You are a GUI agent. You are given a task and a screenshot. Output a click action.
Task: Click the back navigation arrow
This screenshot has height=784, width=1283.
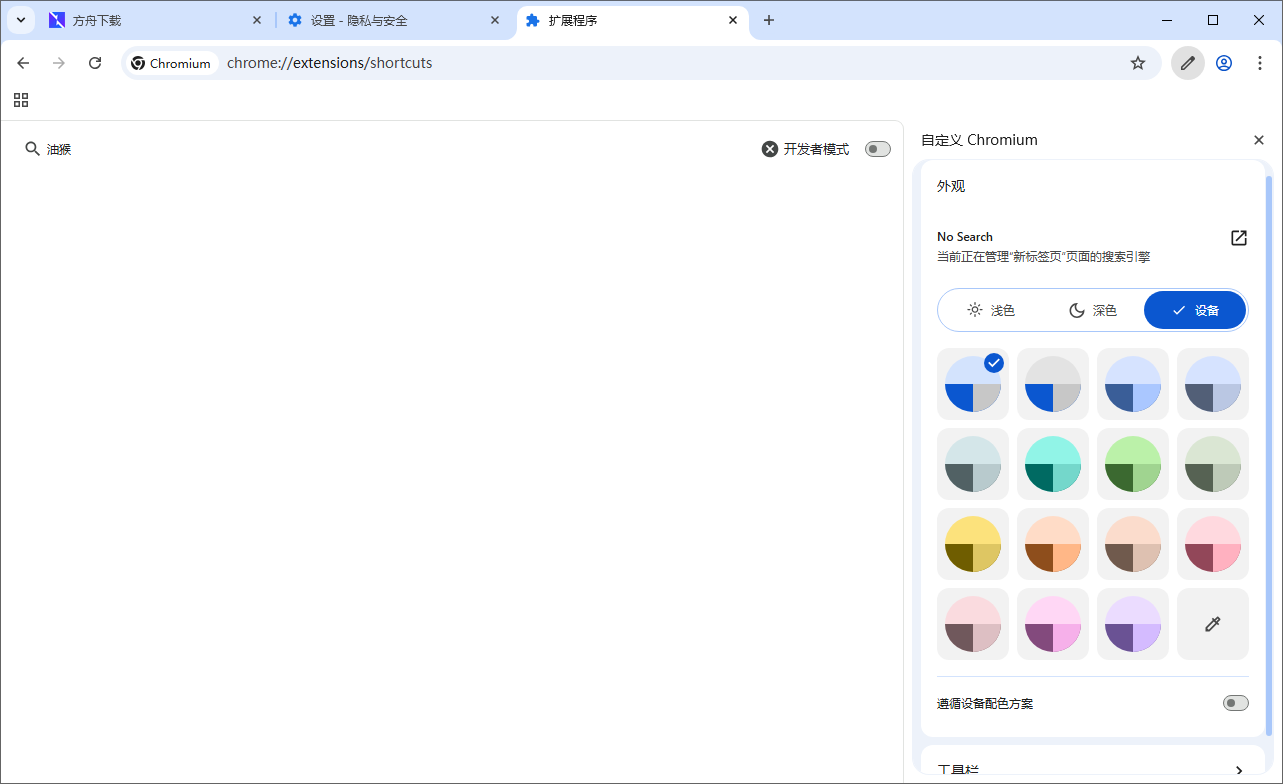coord(23,62)
